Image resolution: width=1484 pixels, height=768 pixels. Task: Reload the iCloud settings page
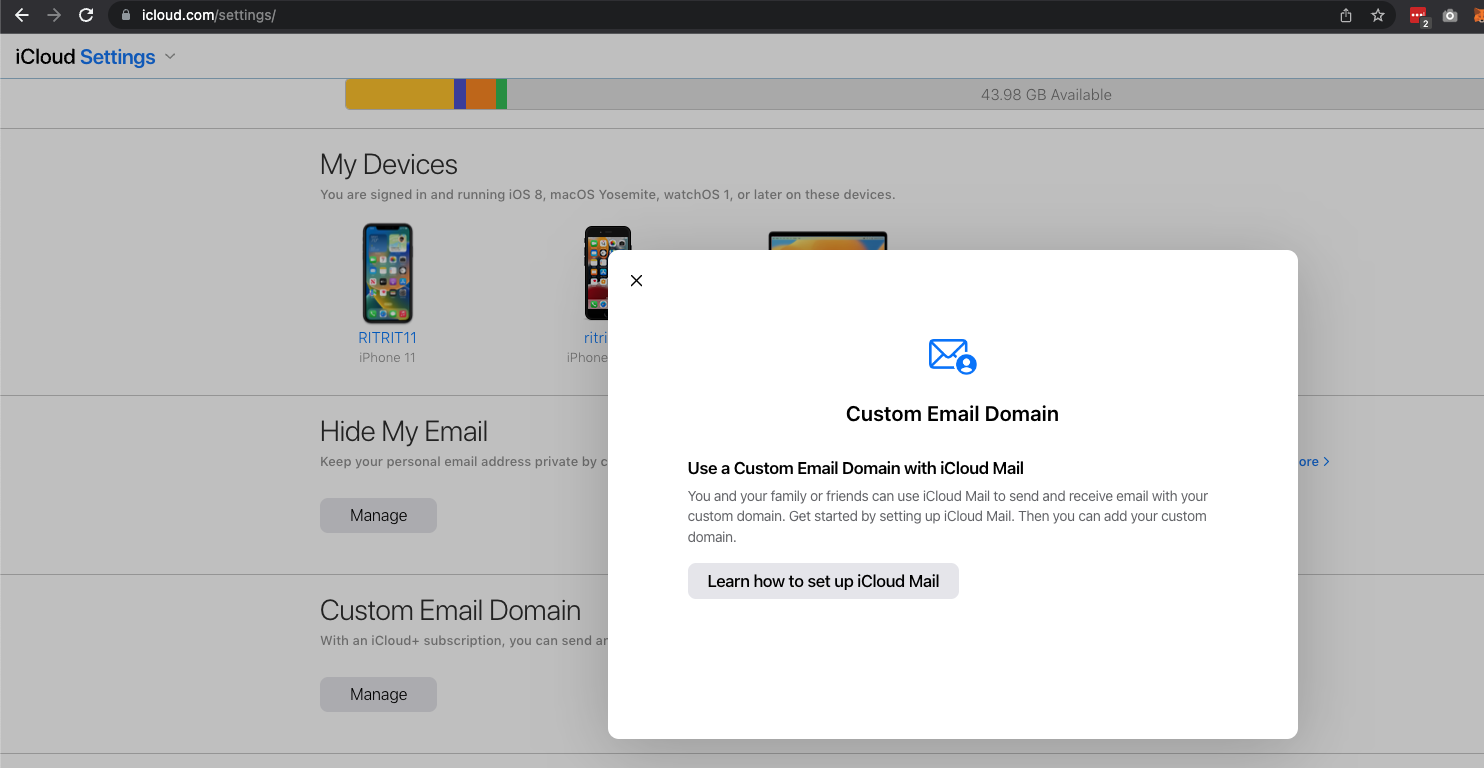[x=86, y=15]
